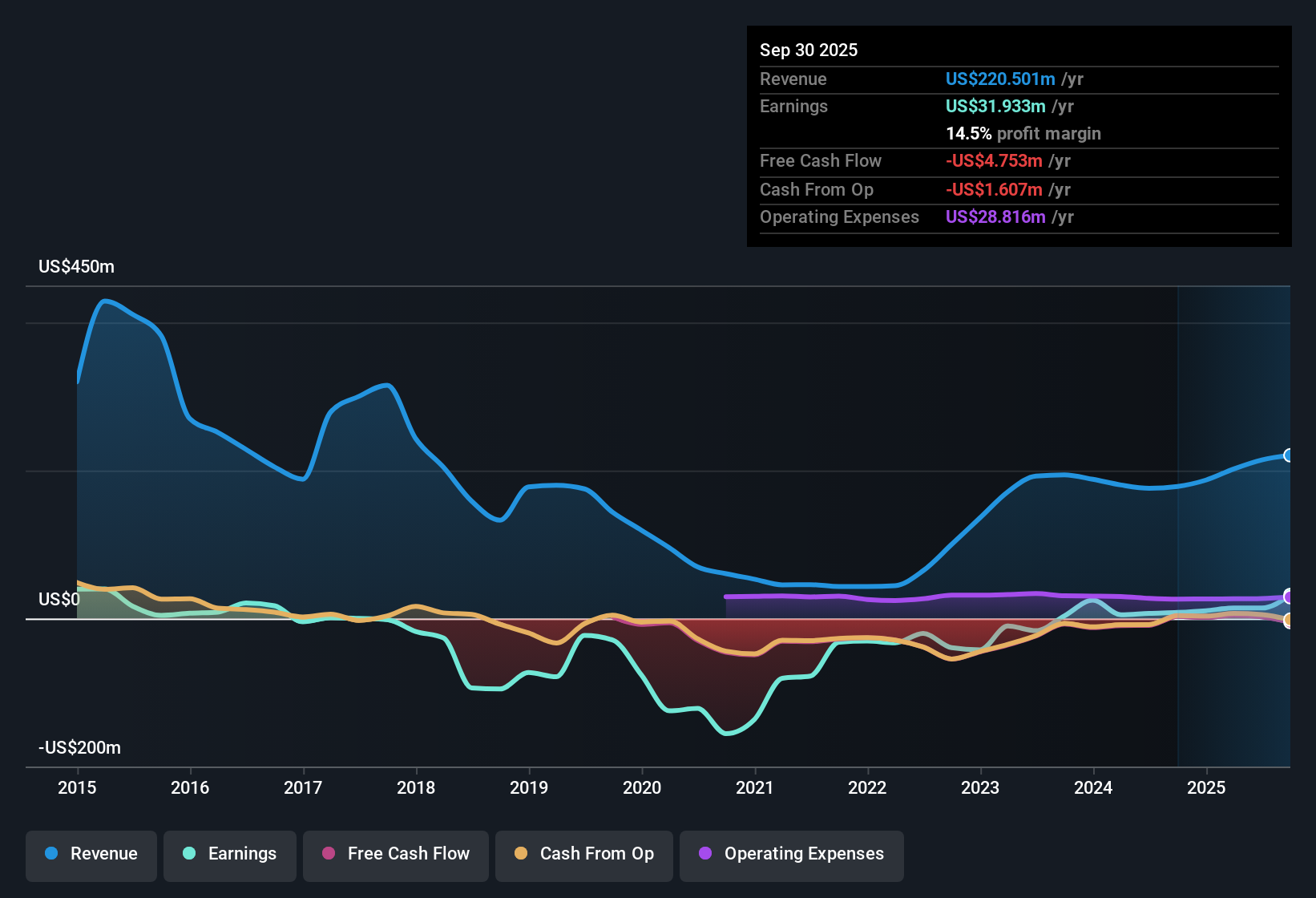Click the purple Operating Expenses legend dot
This screenshot has height=898, width=1316.
pyautogui.click(x=705, y=854)
